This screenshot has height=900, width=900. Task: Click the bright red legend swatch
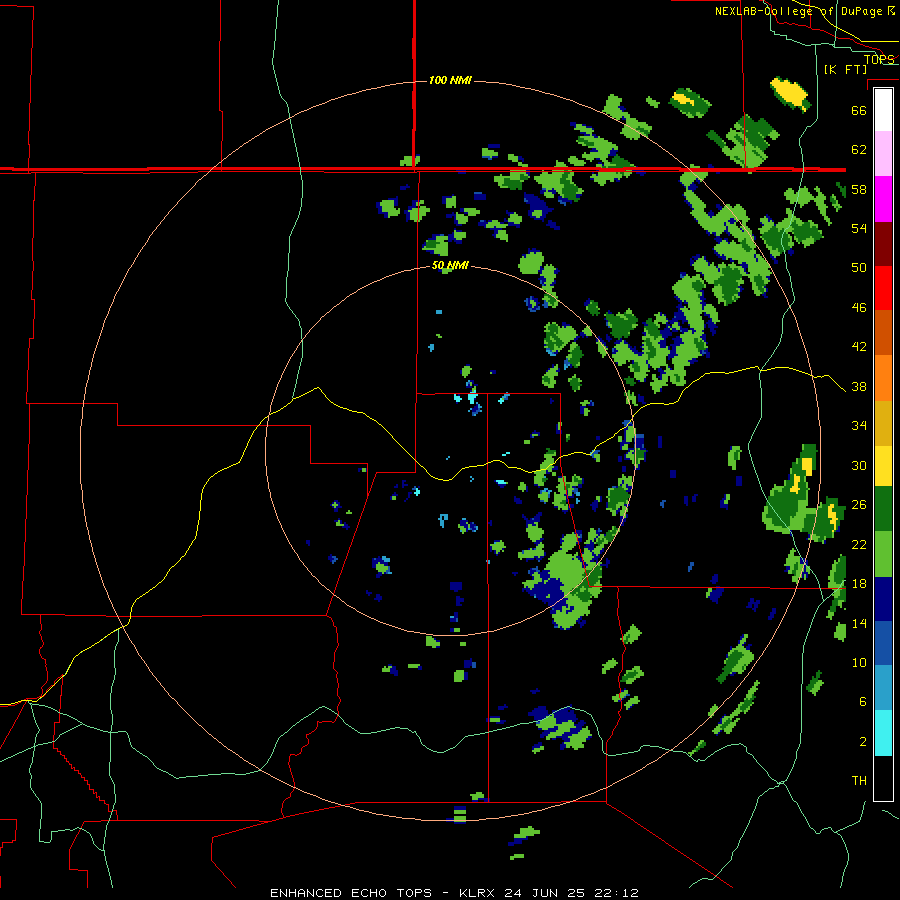point(883,288)
